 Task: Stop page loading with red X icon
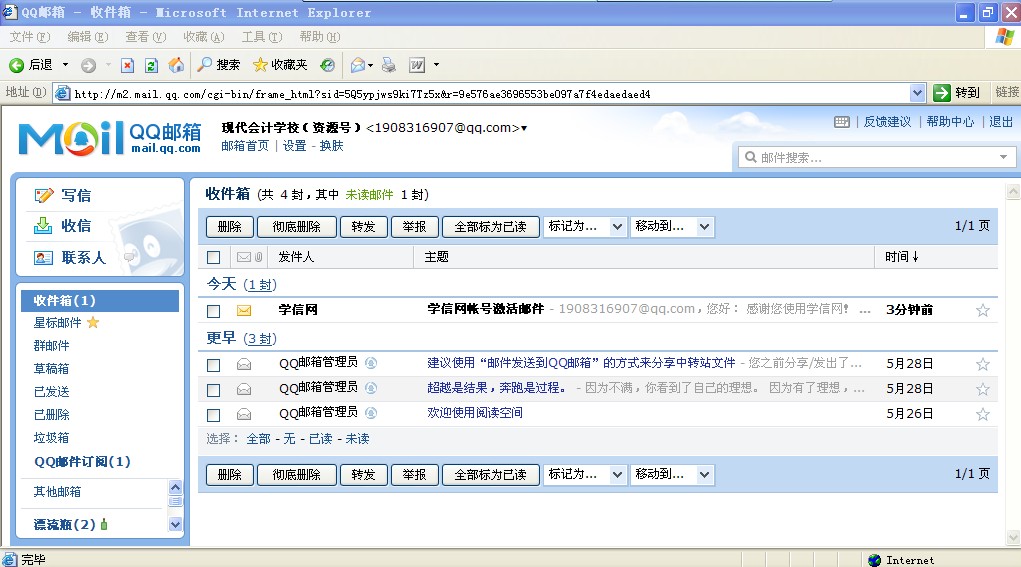pyautogui.click(x=128, y=65)
